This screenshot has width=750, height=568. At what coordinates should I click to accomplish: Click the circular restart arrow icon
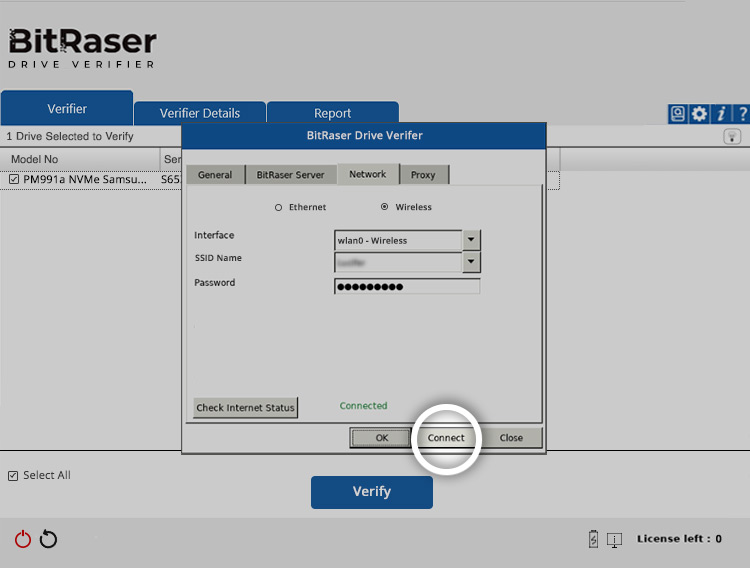click(48, 539)
